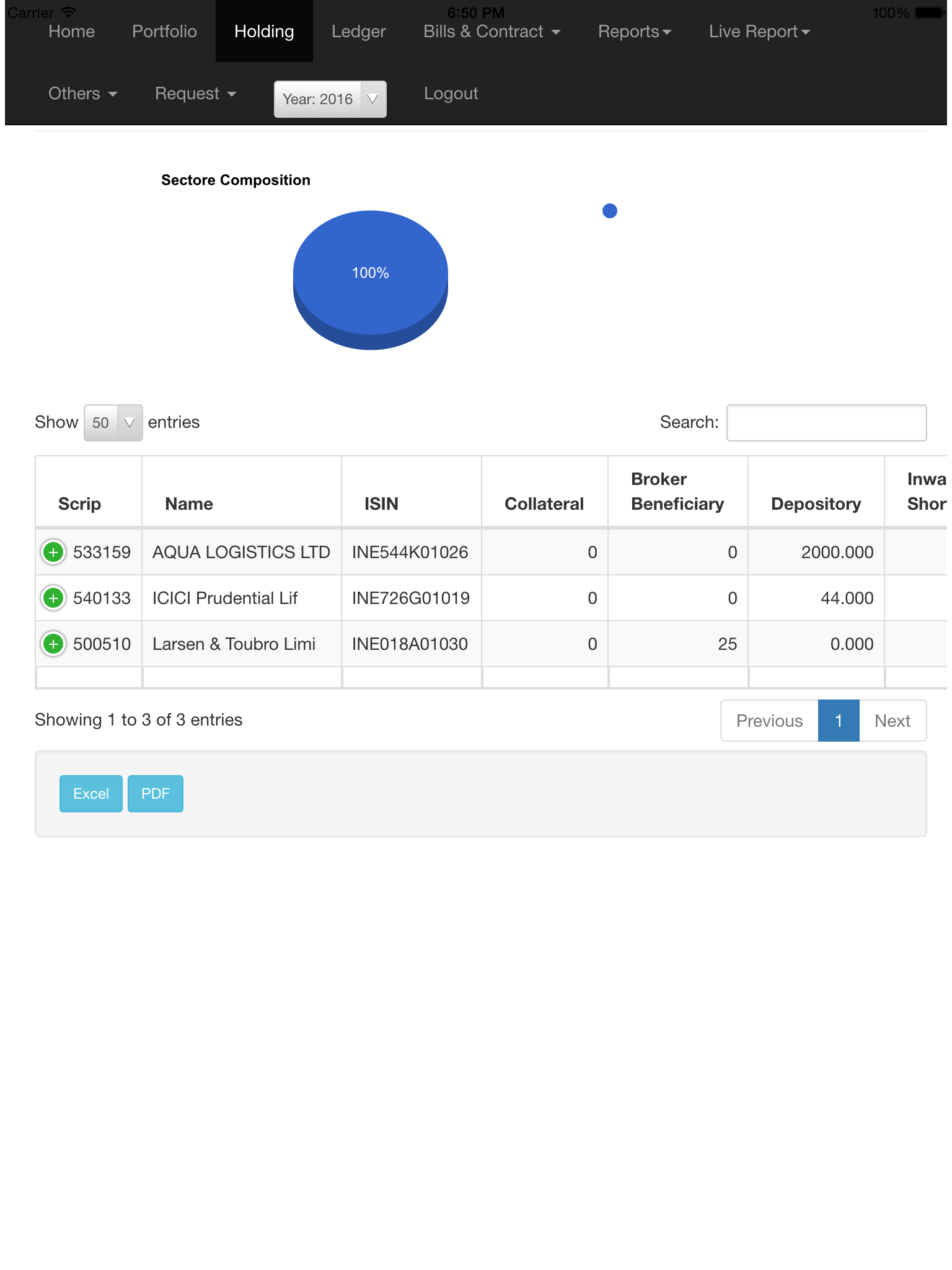Open the Year: 2016 dropdown
The height and width of the screenshot is (1270, 952).
point(330,99)
